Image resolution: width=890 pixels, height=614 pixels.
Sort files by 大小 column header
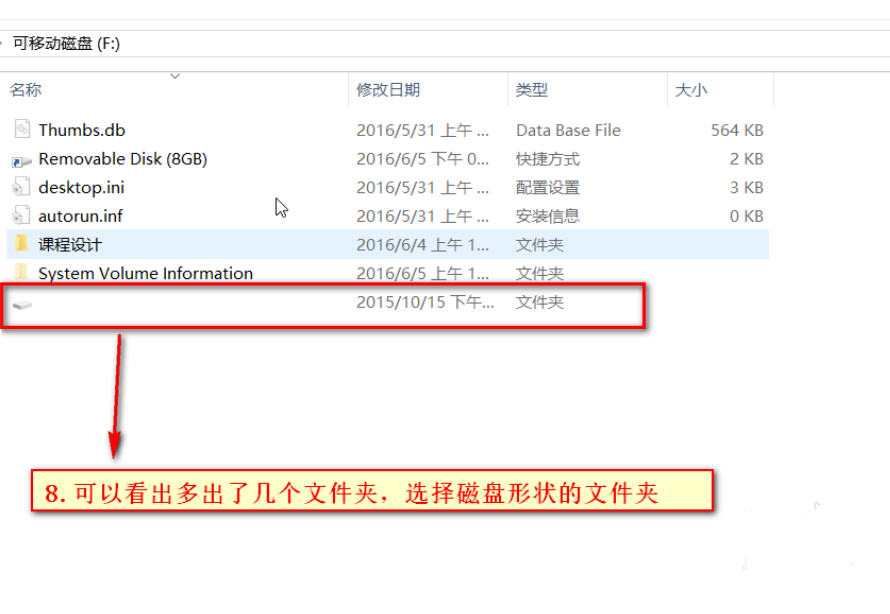tap(691, 90)
